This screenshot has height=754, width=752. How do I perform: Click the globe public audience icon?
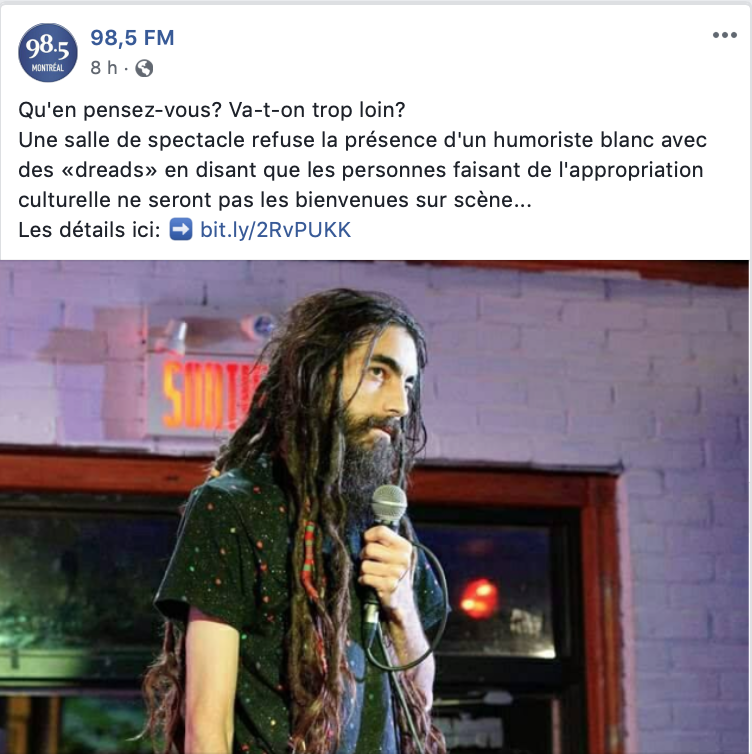pos(144,68)
